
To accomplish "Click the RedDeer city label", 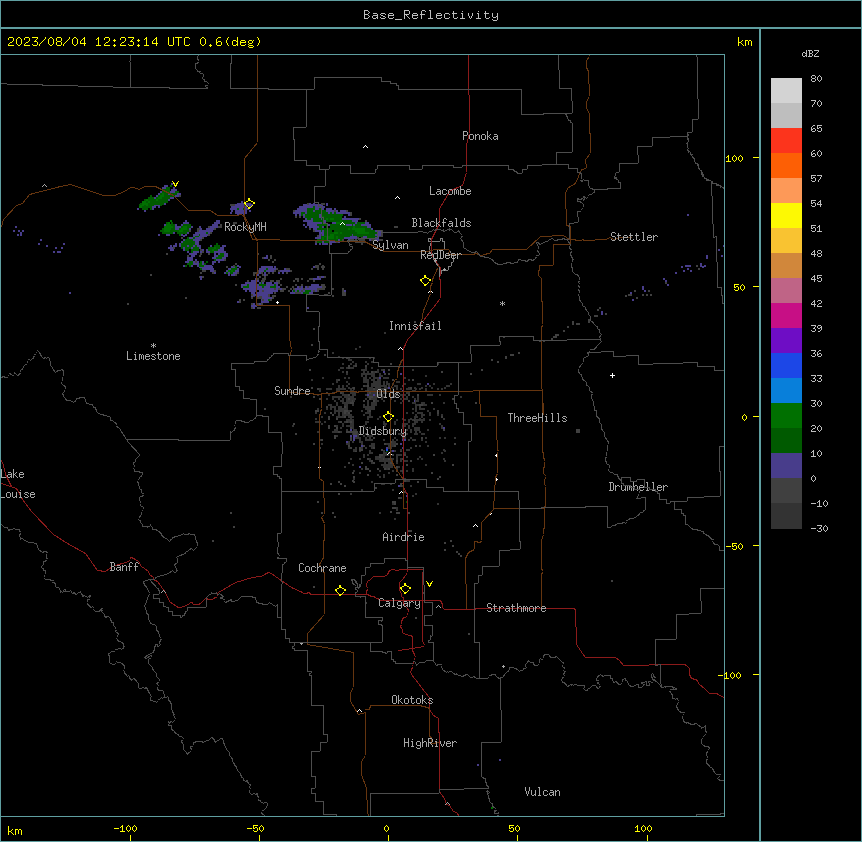I will point(440,255).
